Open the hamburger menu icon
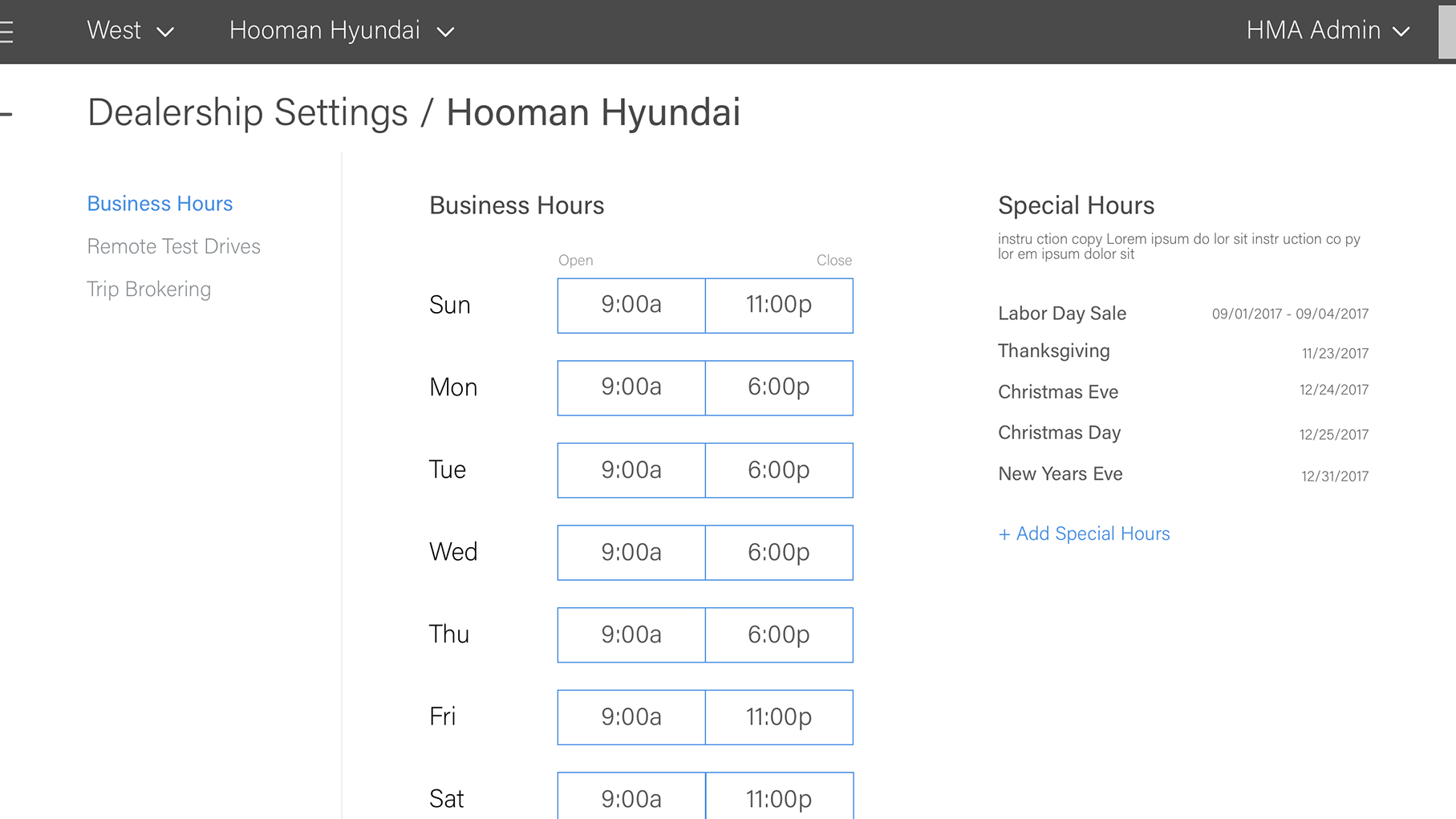 point(6,32)
